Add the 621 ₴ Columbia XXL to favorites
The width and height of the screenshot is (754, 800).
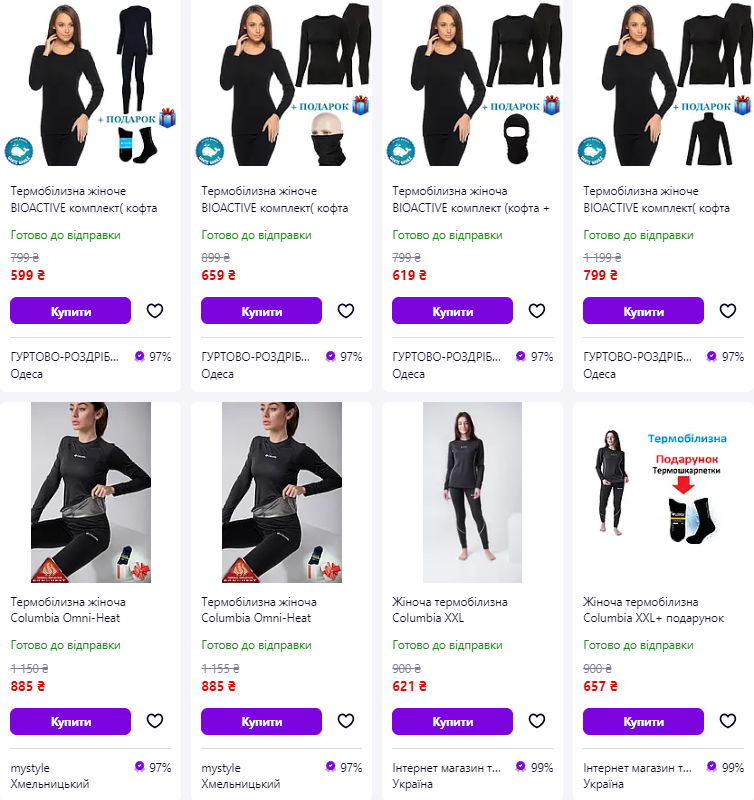(537, 721)
